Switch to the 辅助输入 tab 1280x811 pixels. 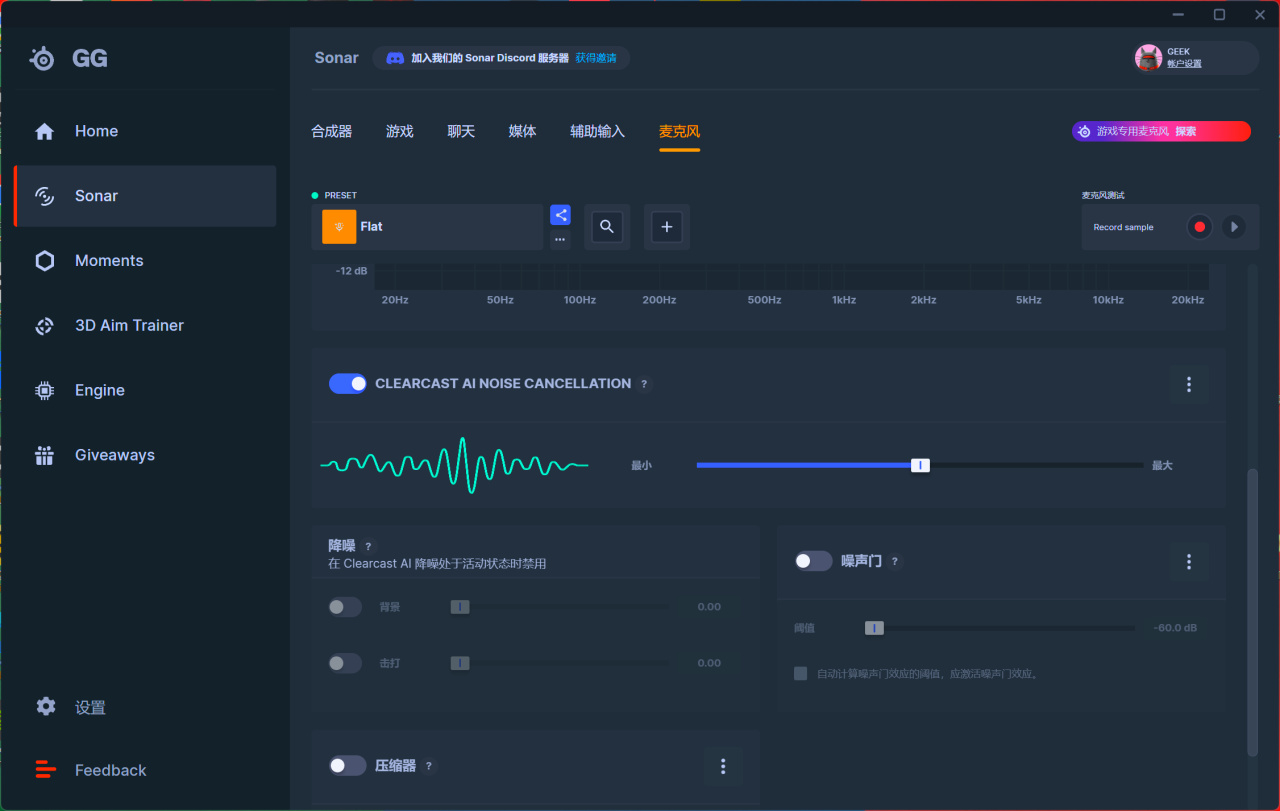(597, 131)
